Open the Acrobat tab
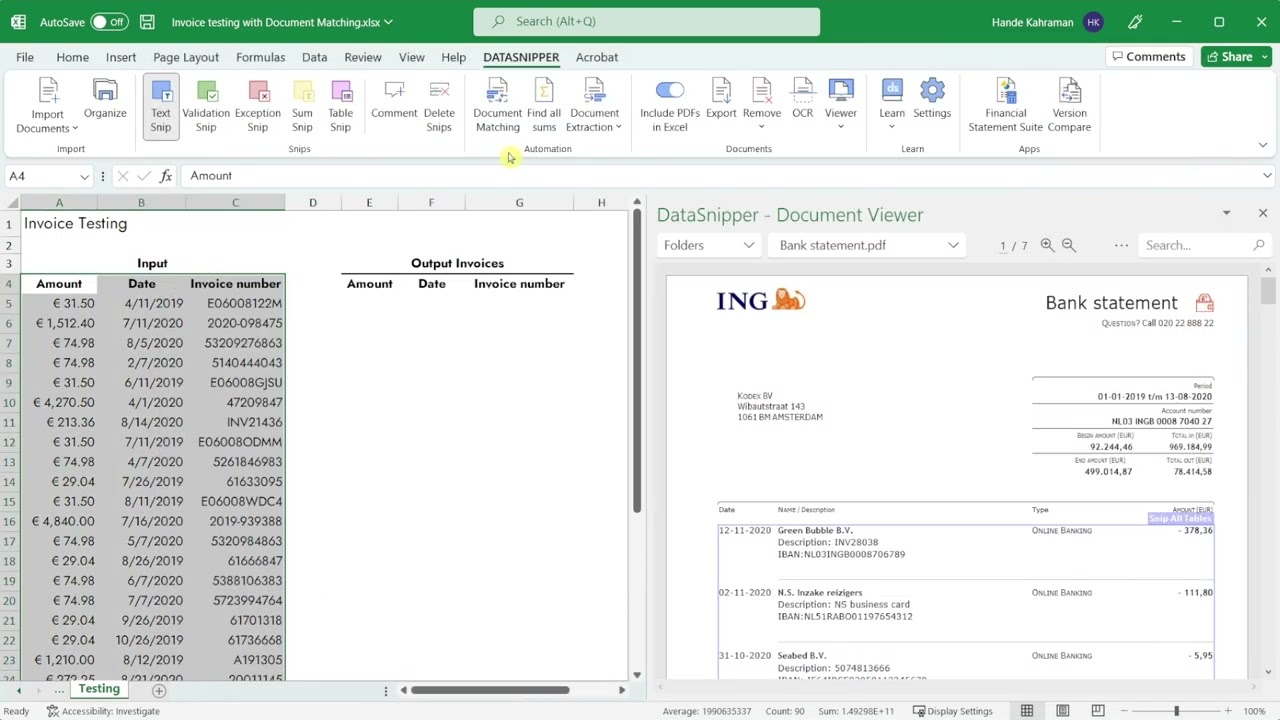The height and width of the screenshot is (720, 1280). [597, 57]
